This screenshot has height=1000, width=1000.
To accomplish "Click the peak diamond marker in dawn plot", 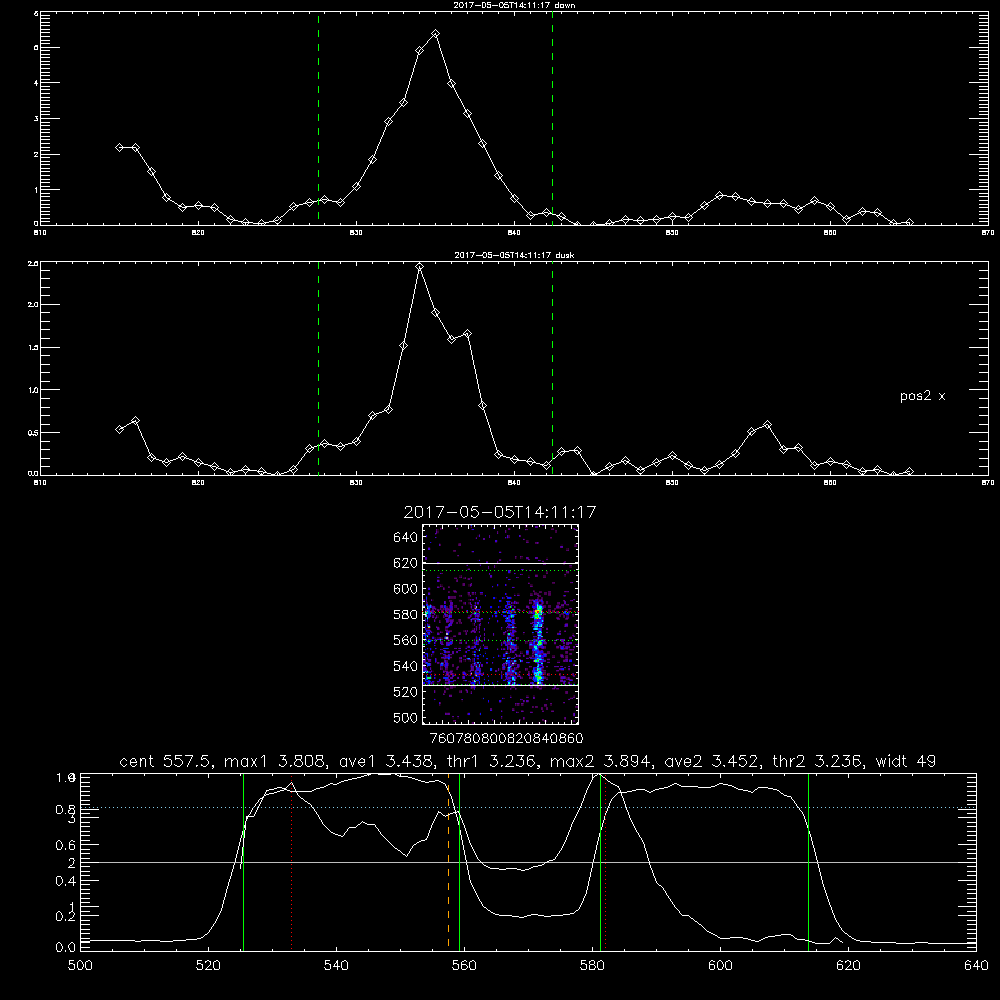I will 435,33.
